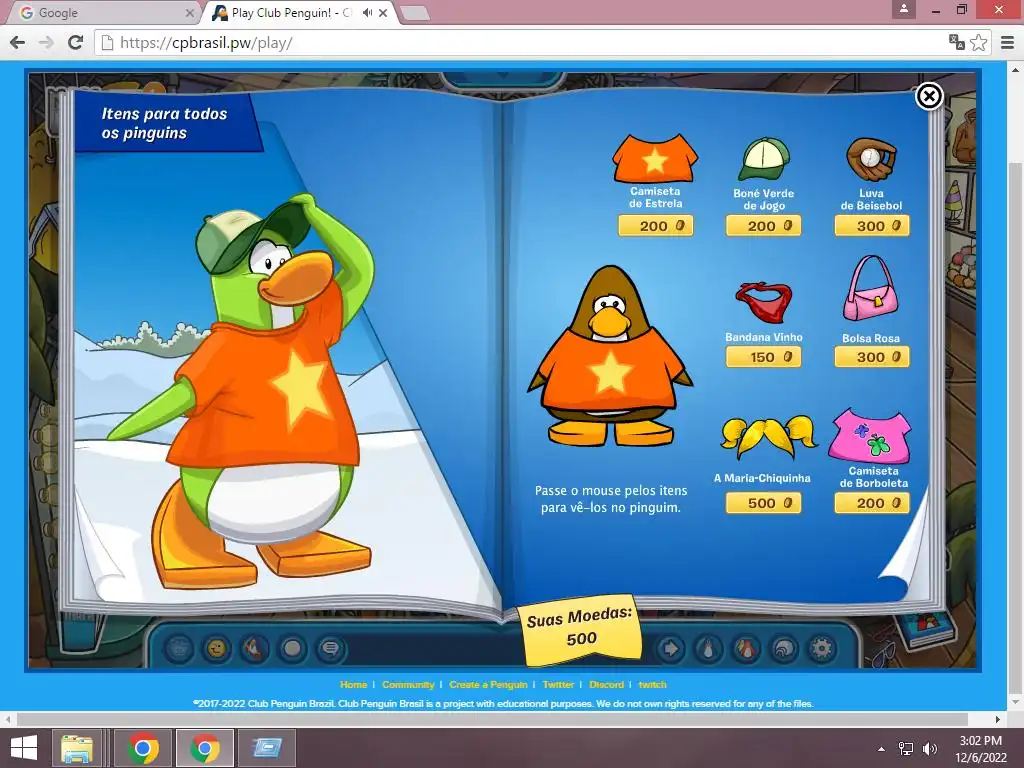Click the translate page icon
Viewport: 1024px width, 768px height.
[957, 42]
